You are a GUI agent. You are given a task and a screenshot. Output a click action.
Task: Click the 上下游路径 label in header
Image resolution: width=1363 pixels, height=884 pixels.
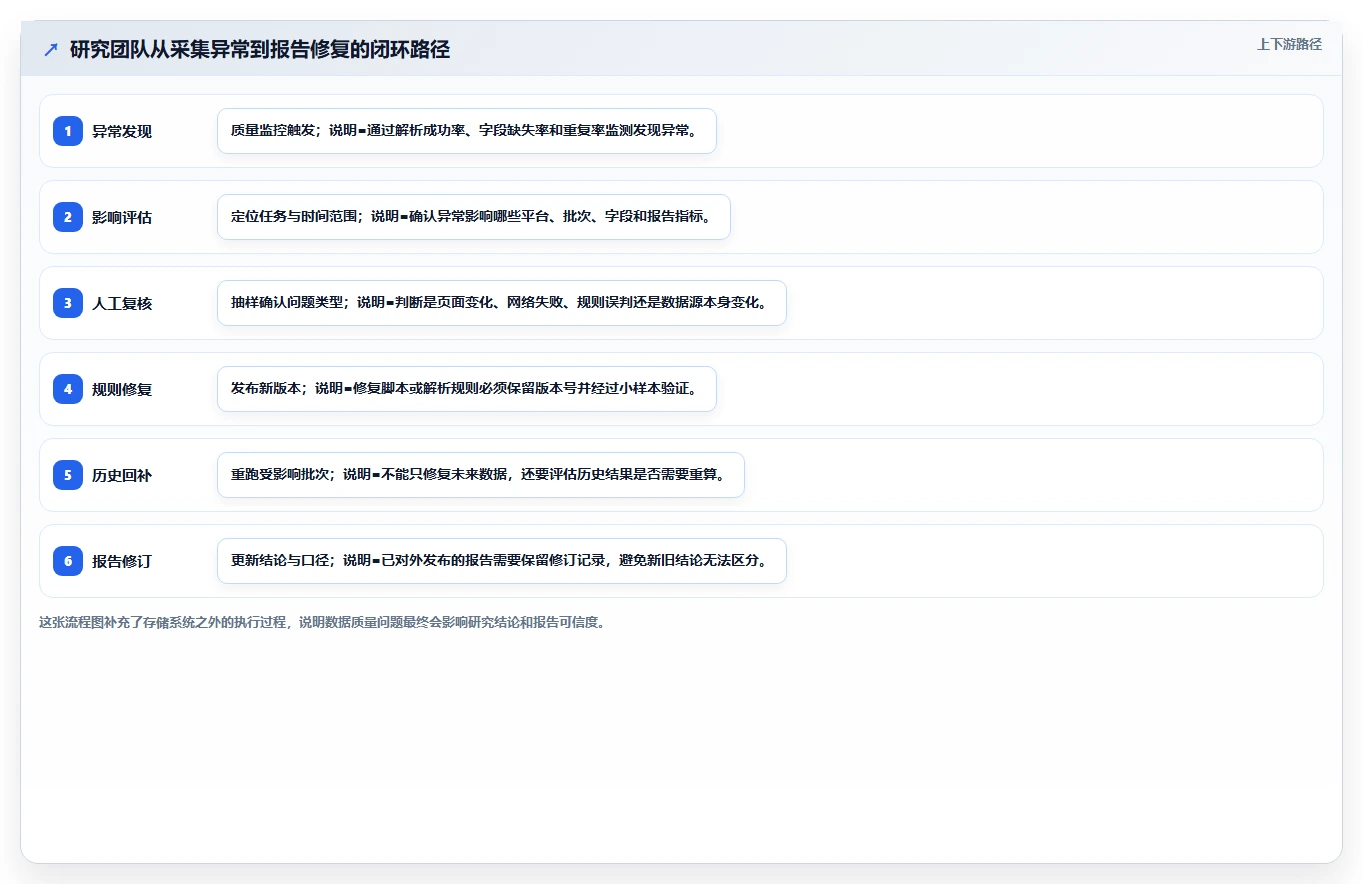1289,44
